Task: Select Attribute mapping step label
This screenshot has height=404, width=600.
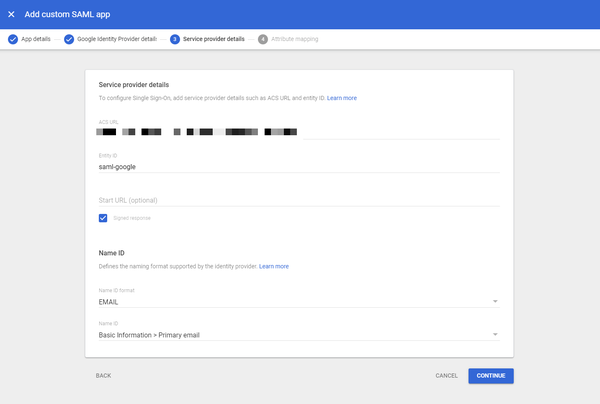Action: [x=295, y=39]
